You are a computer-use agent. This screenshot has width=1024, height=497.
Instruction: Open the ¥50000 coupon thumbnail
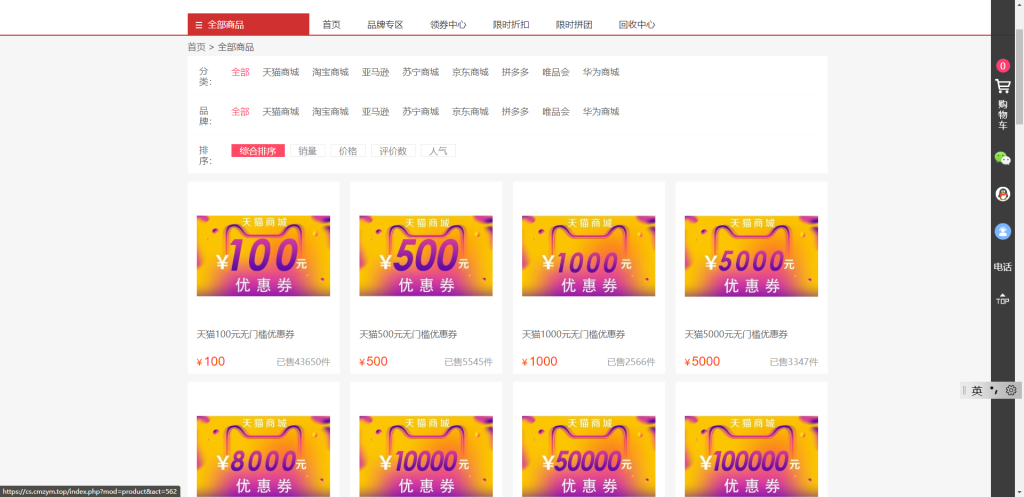click(x=588, y=457)
